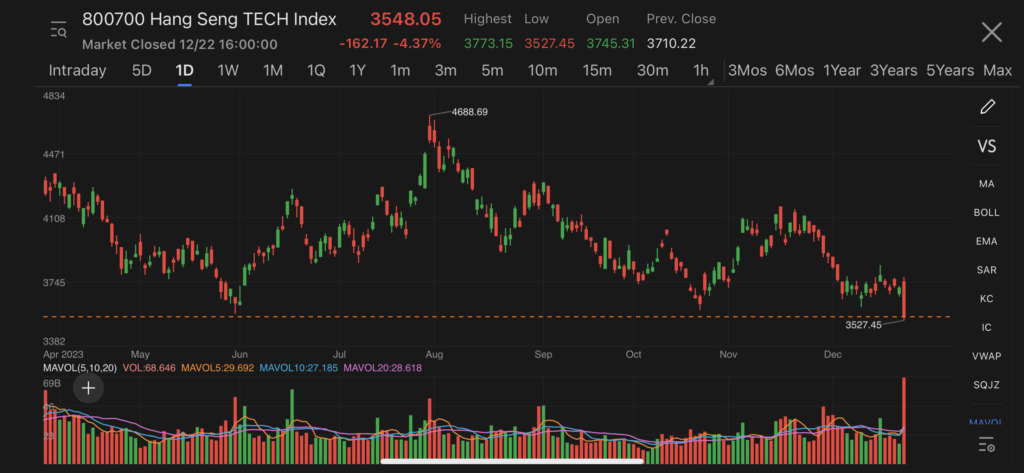Select the 5Years range
This screenshot has height=473, width=1024.
pyautogui.click(x=949, y=70)
